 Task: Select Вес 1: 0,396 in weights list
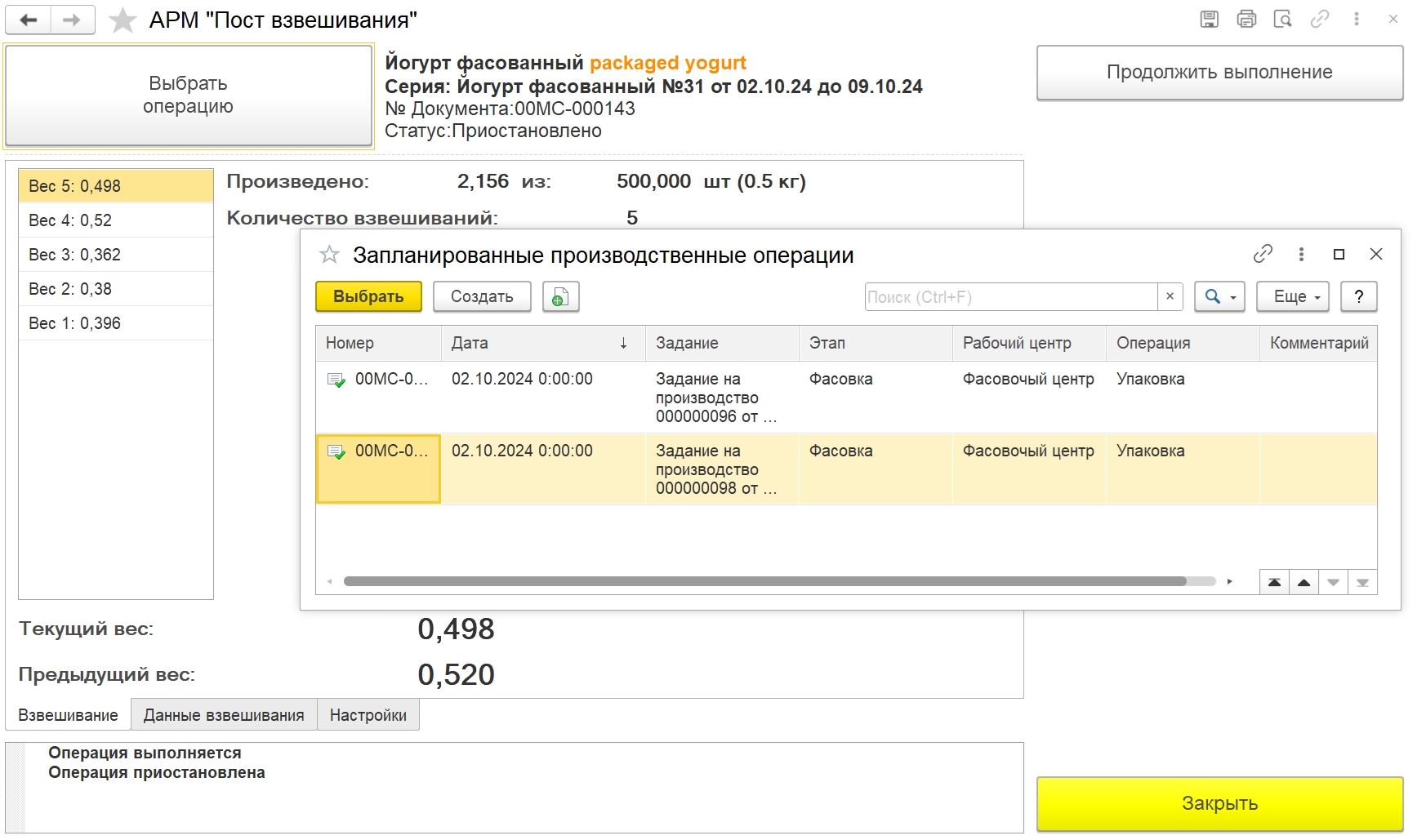116,323
